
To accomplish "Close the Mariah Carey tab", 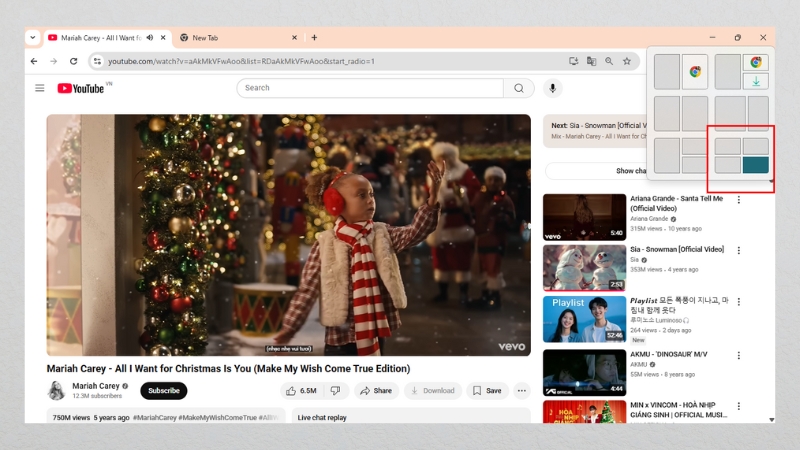I will coord(163,38).
